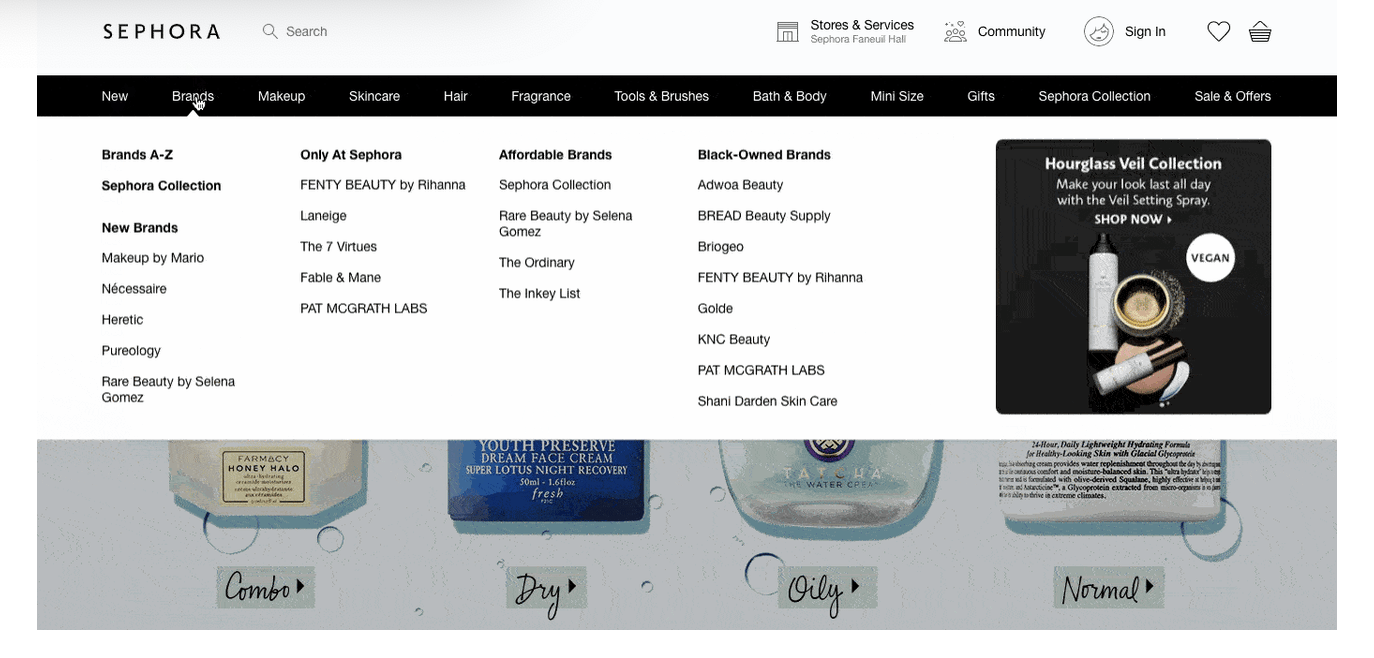Open the Bath & Body menu
Image resolution: width=1374 pixels, height=658 pixels.
789,96
